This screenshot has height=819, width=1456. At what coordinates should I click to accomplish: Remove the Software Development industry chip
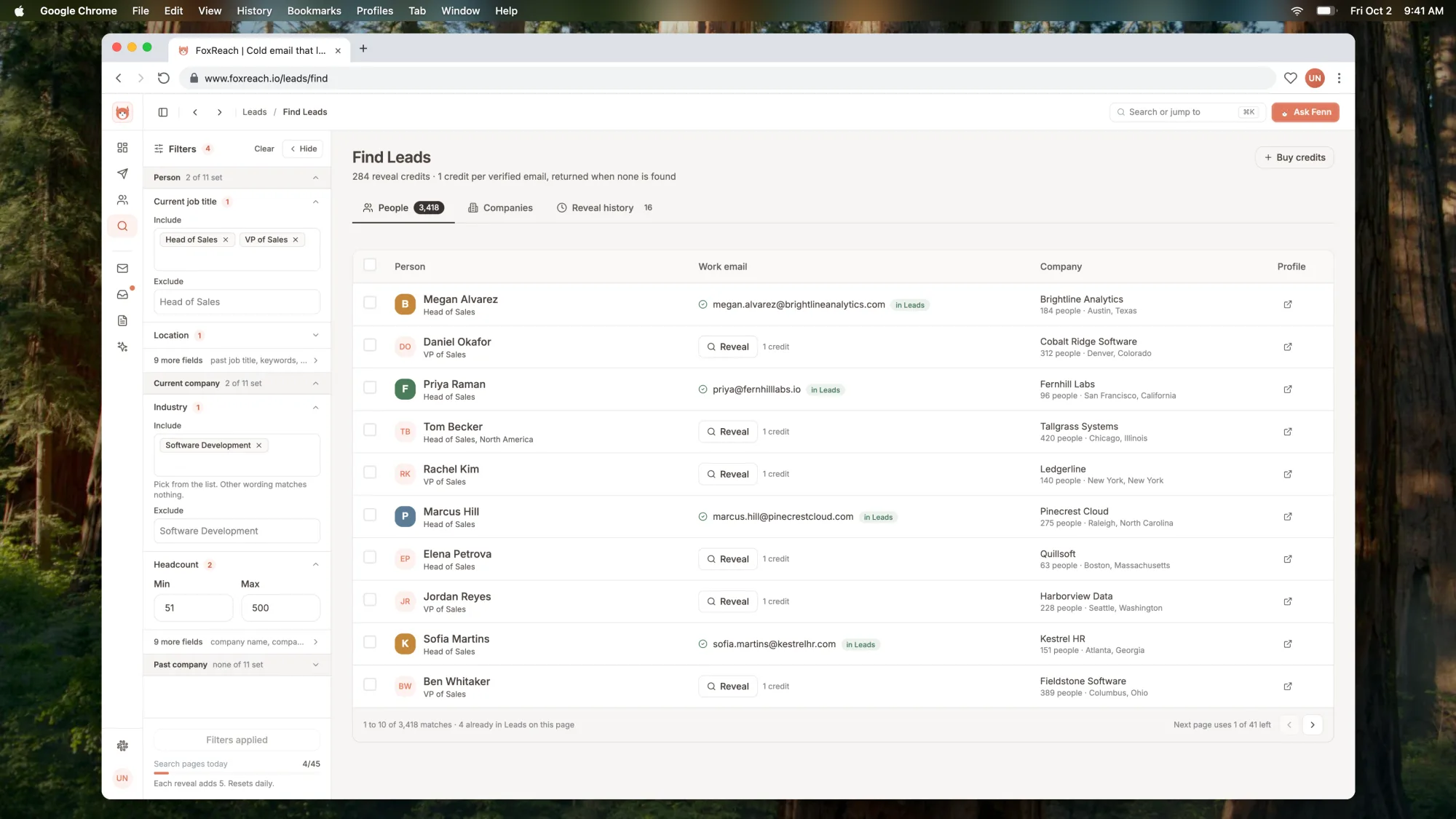click(x=258, y=446)
